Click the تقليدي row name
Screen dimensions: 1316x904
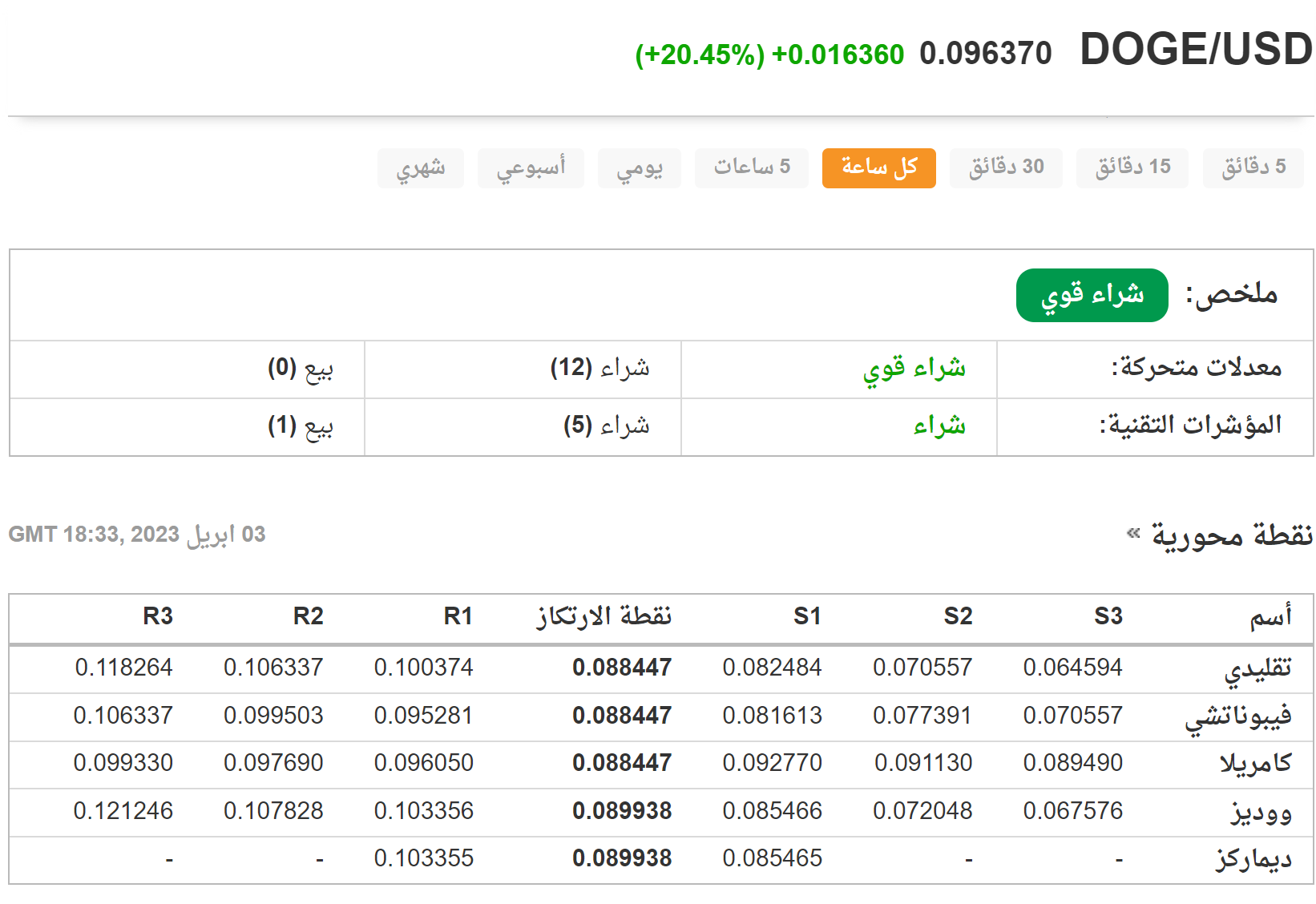tap(1257, 670)
